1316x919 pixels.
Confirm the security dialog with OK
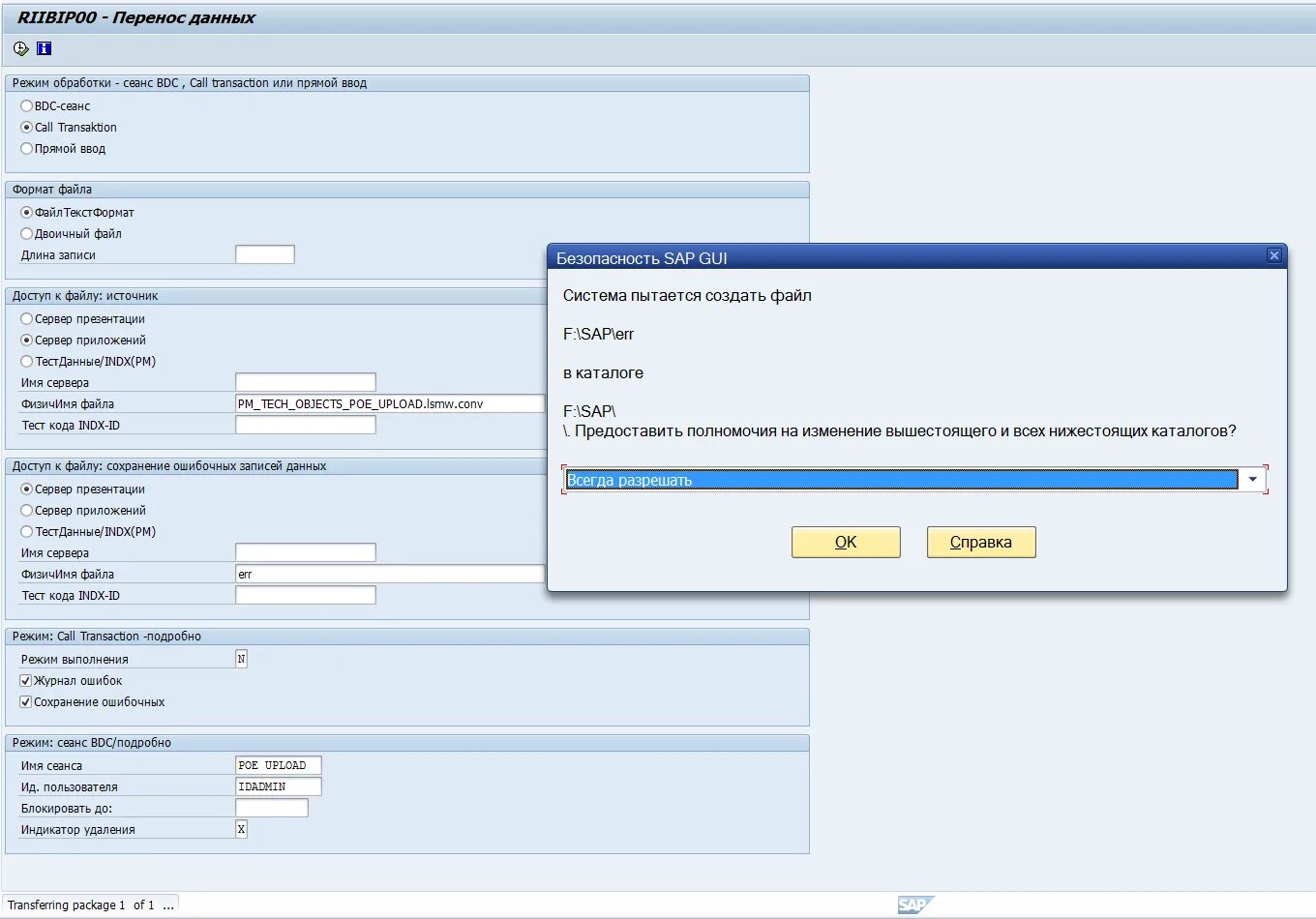tap(846, 542)
